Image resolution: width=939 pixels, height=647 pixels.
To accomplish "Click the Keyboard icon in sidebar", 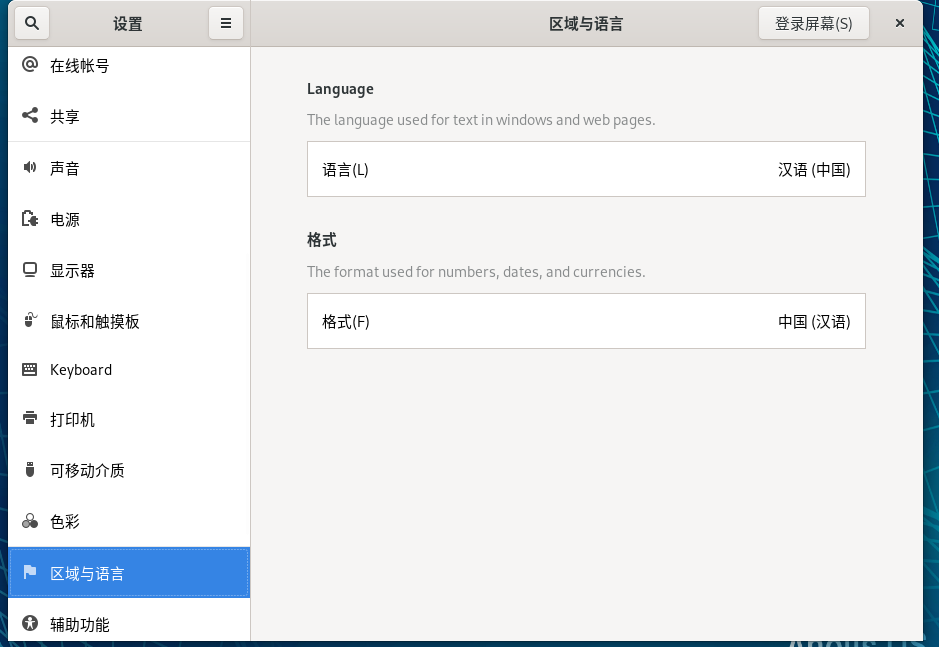I will [x=30, y=370].
